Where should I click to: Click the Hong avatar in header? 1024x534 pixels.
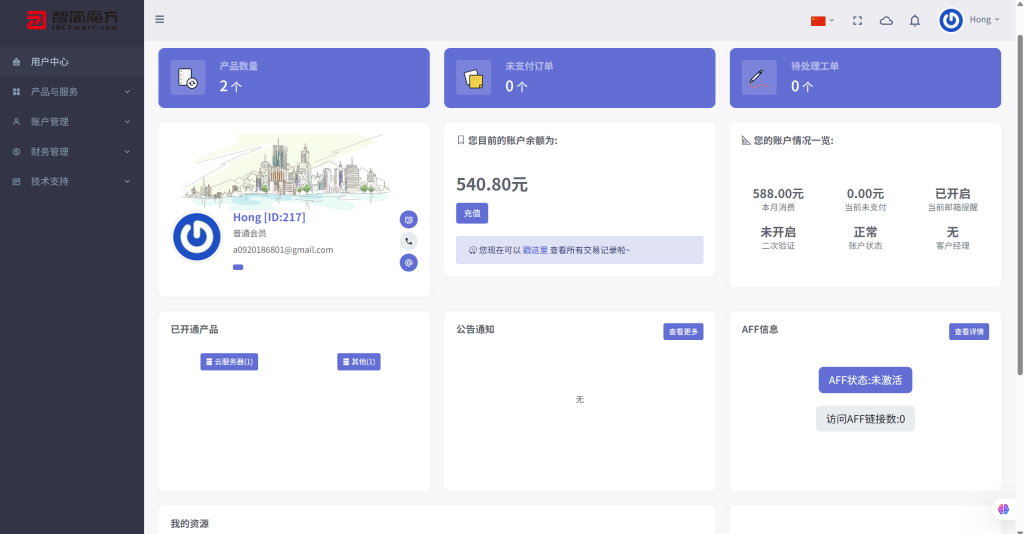951,20
